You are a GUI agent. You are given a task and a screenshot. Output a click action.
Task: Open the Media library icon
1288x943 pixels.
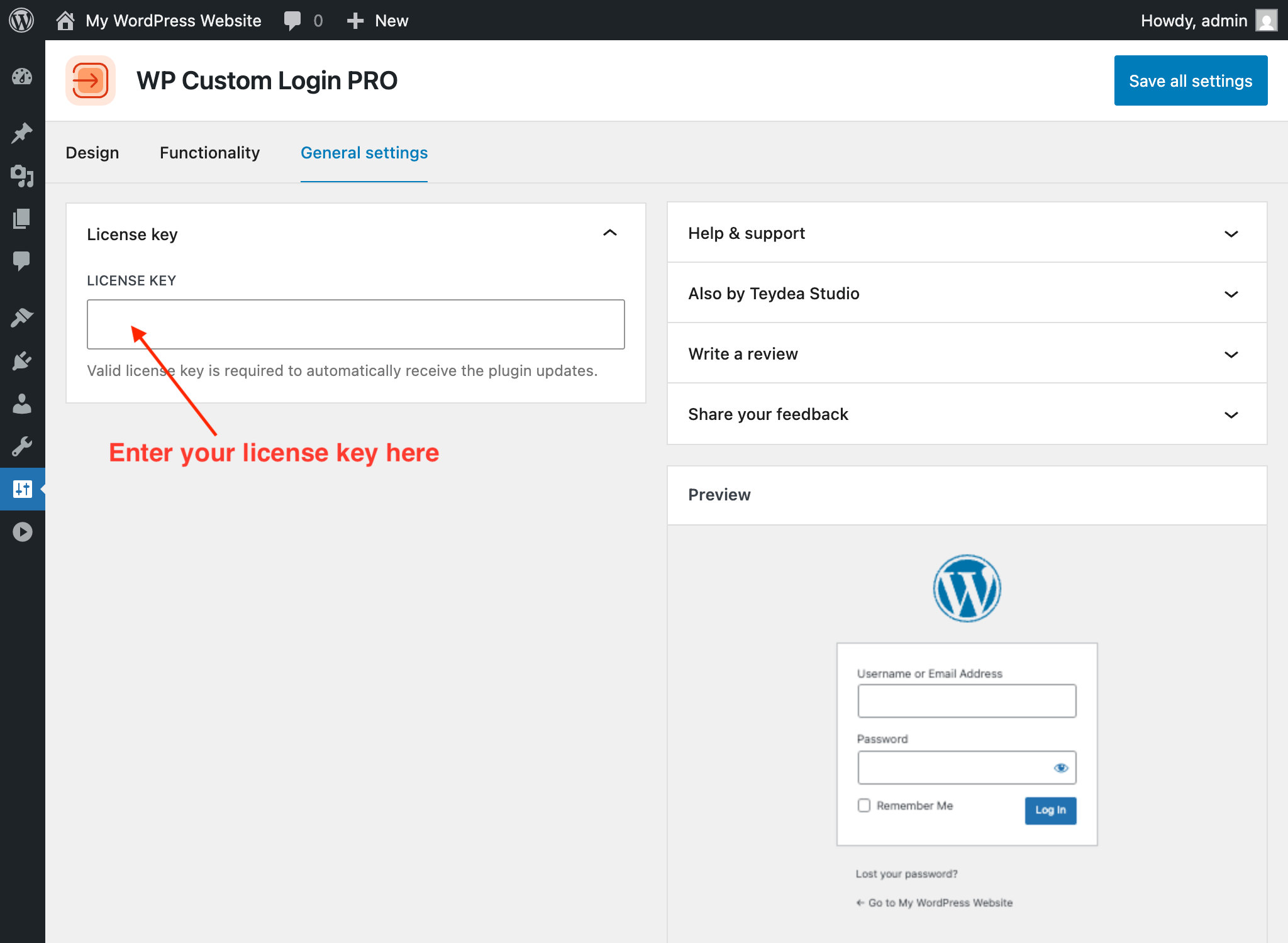point(22,177)
